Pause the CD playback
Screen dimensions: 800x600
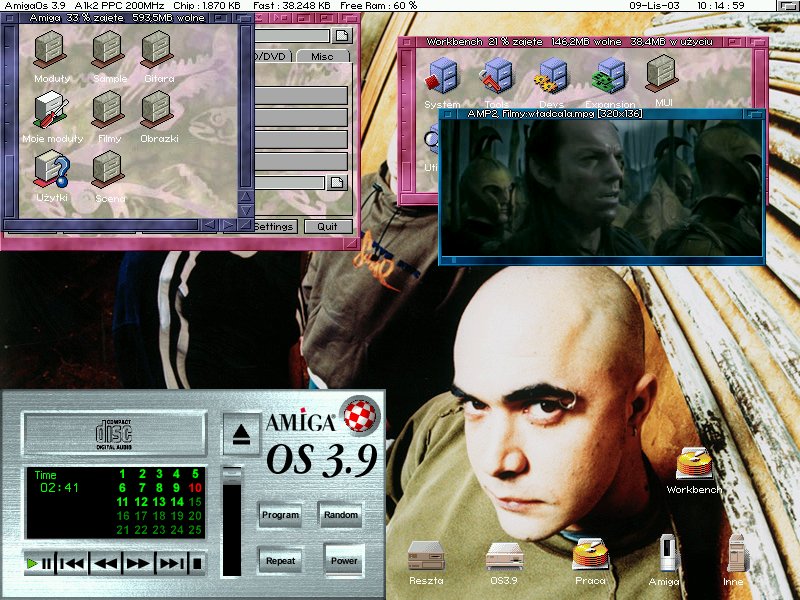click(x=46, y=563)
